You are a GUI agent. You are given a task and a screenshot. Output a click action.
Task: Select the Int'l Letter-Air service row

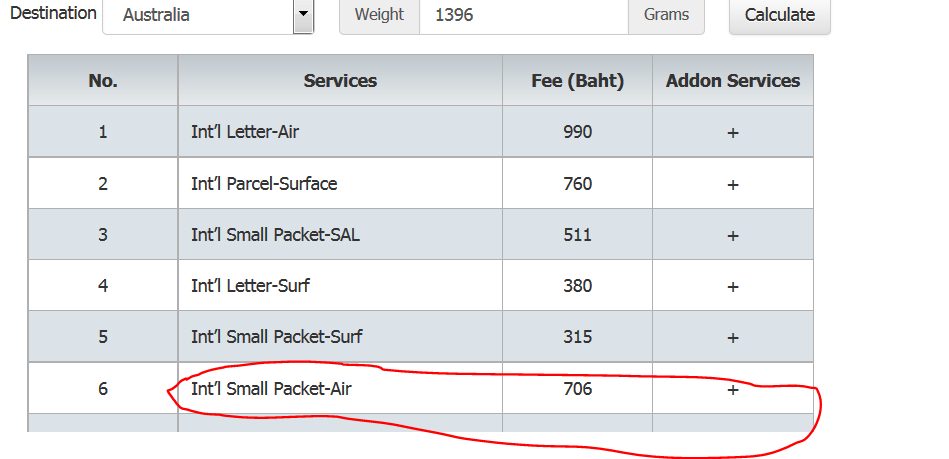point(243,132)
